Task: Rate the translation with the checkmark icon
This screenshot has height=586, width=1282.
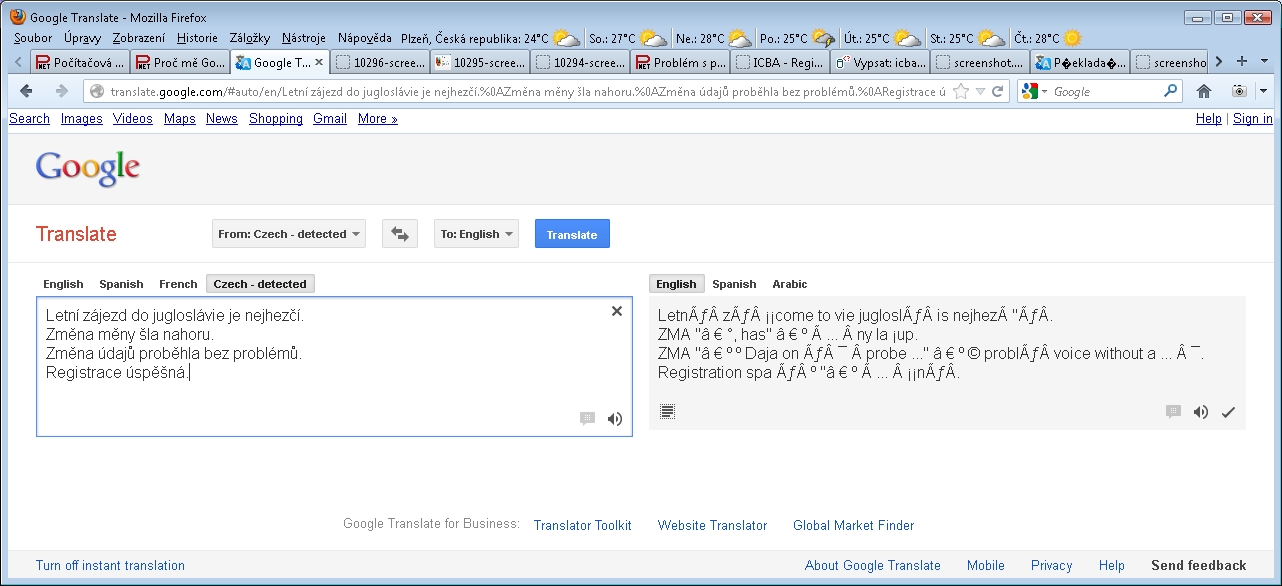Action: click(x=1228, y=411)
